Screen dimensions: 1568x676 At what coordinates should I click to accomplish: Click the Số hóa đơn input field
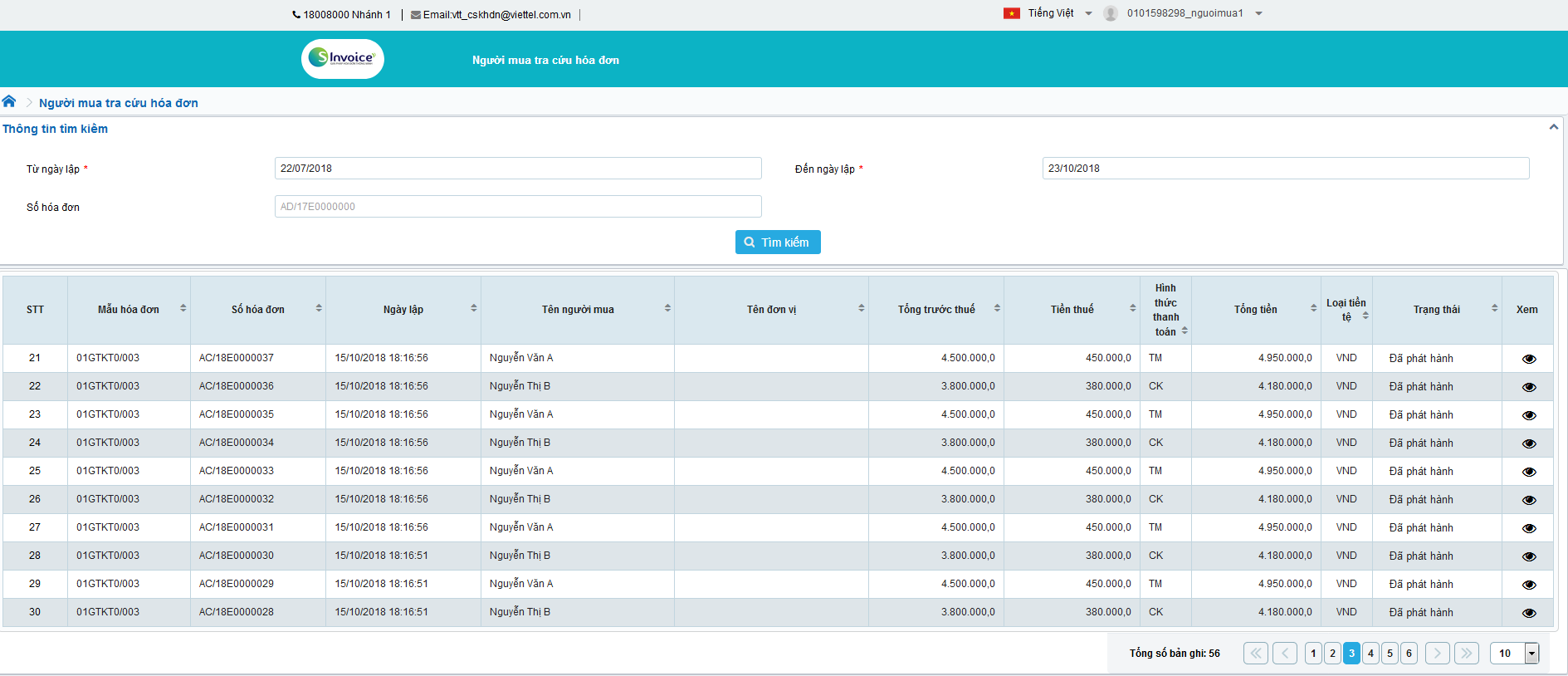[518, 207]
